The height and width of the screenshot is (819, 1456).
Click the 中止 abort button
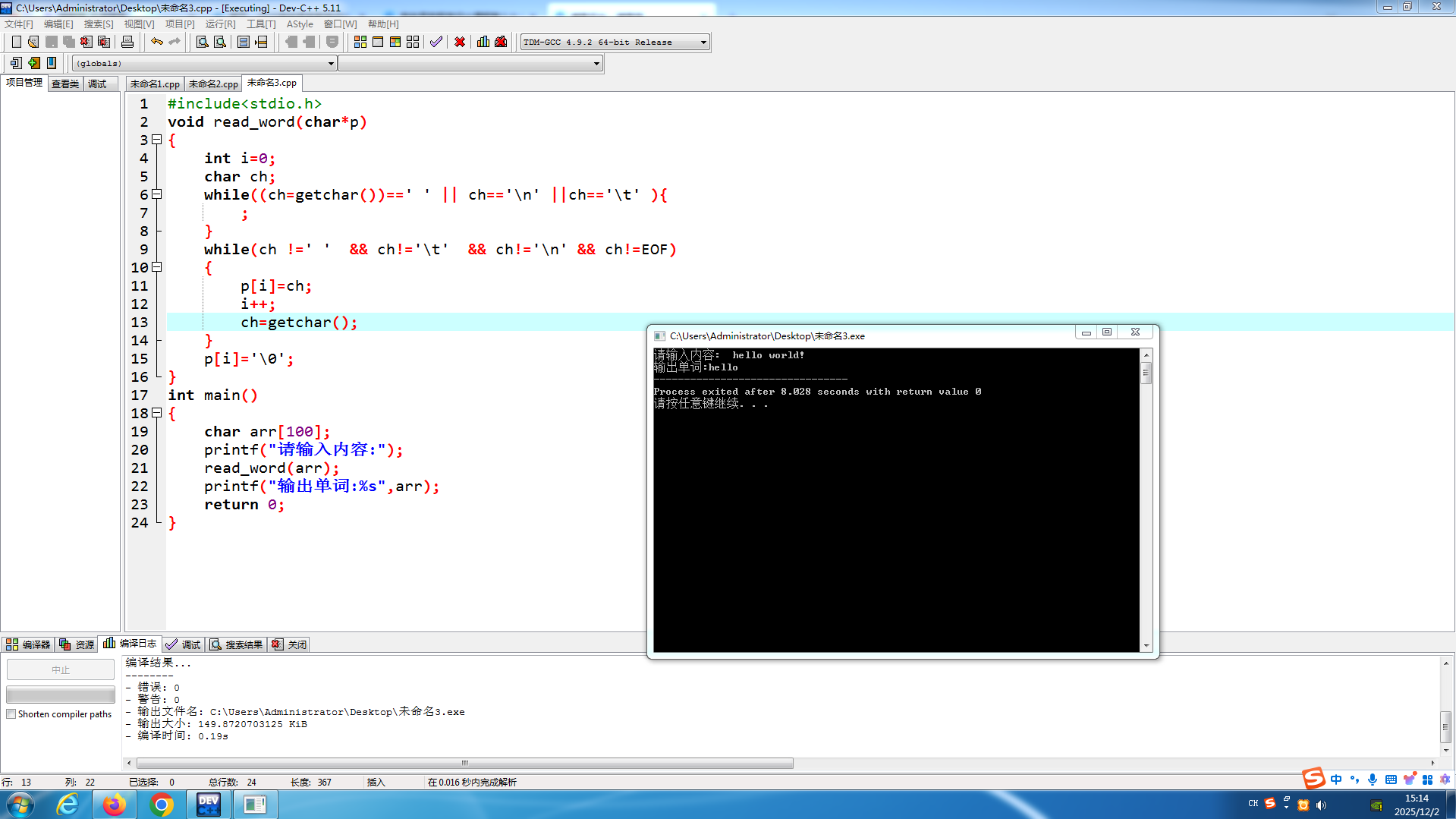click(x=61, y=669)
